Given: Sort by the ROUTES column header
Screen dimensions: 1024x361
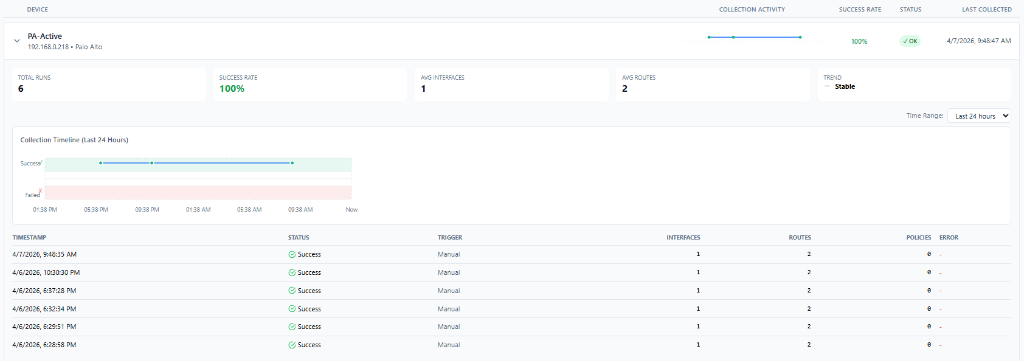Looking at the screenshot, I should click(x=800, y=237).
